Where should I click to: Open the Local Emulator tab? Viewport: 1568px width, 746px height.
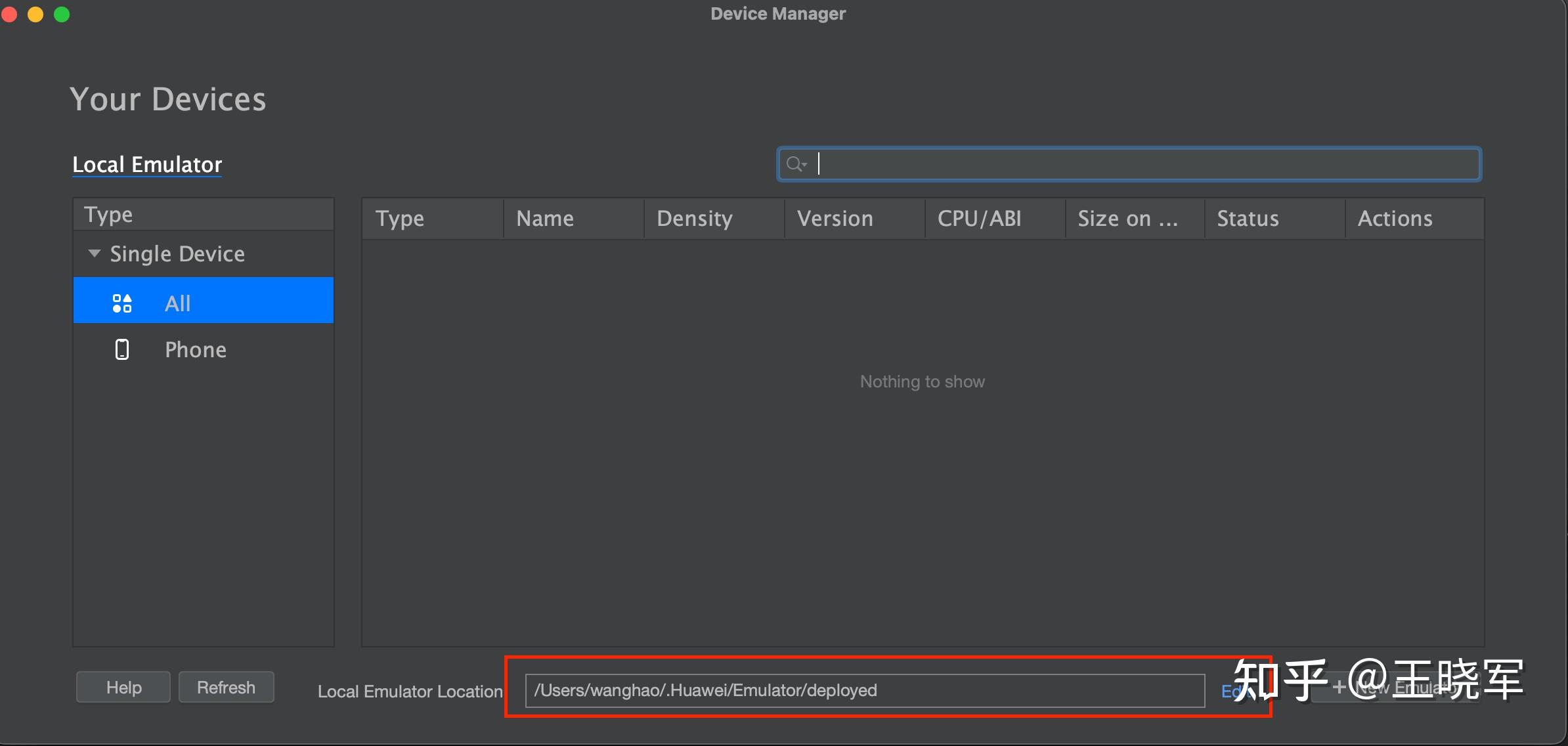pos(147,164)
